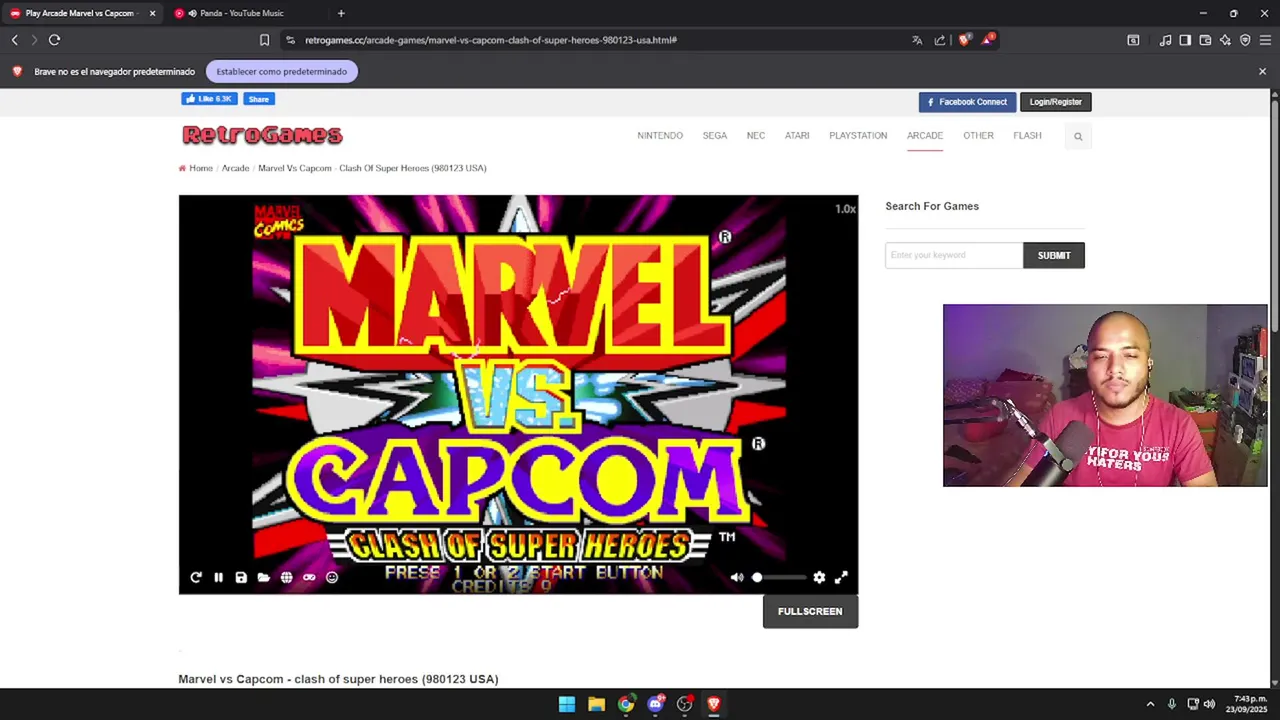This screenshot has width=1280, height=720.
Task: Open the NINTENDO menu
Action: 660,136
